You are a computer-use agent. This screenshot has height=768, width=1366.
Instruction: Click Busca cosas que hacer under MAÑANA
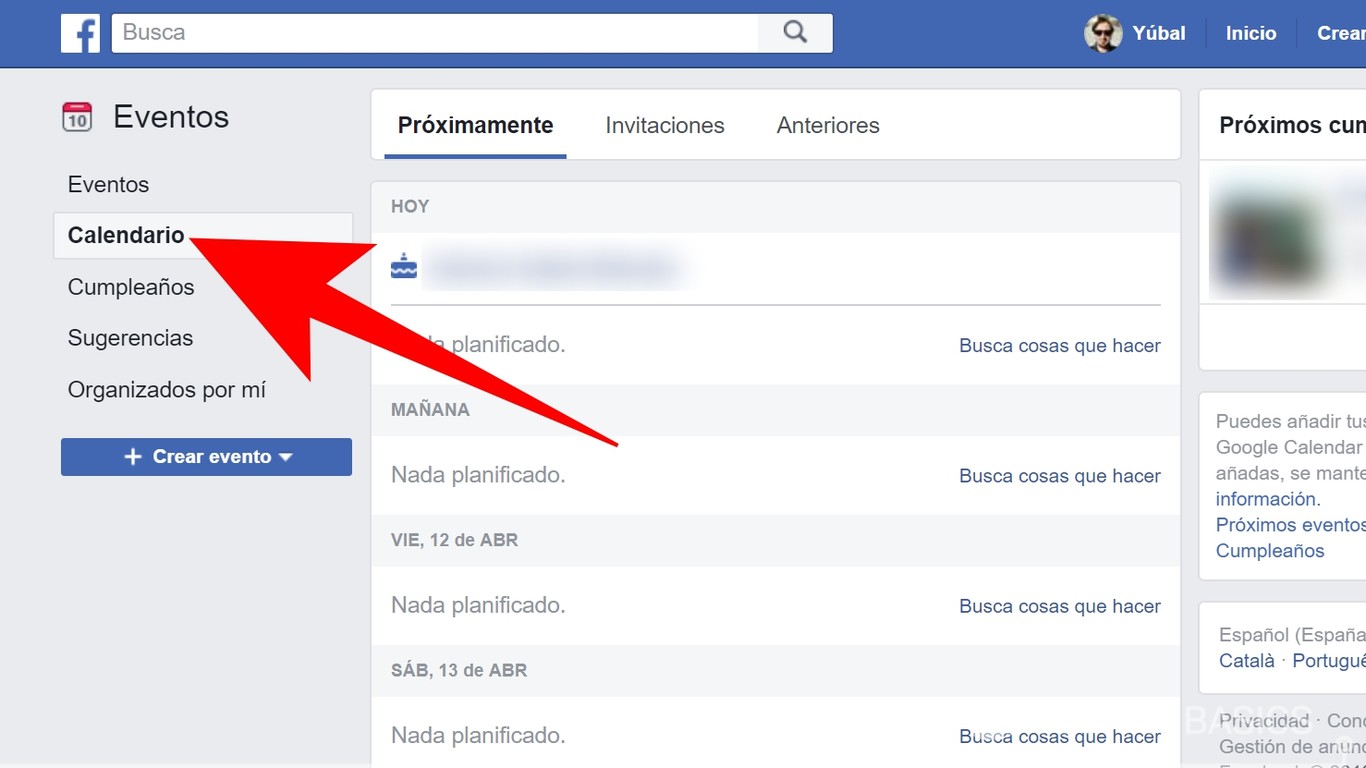click(x=1059, y=475)
